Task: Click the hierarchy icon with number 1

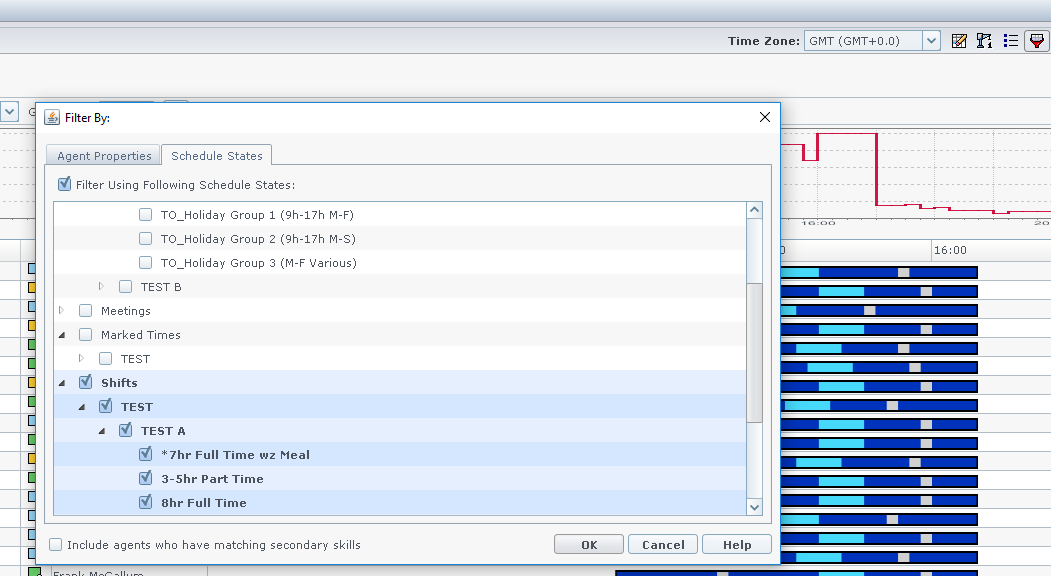Action: click(x=984, y=41)
